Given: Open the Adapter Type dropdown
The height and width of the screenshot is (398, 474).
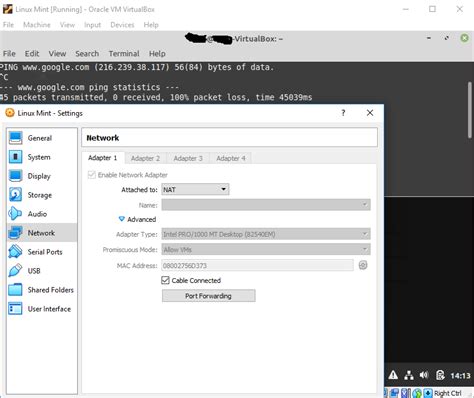Looking at the screenshot, I should tap(266, 234).
